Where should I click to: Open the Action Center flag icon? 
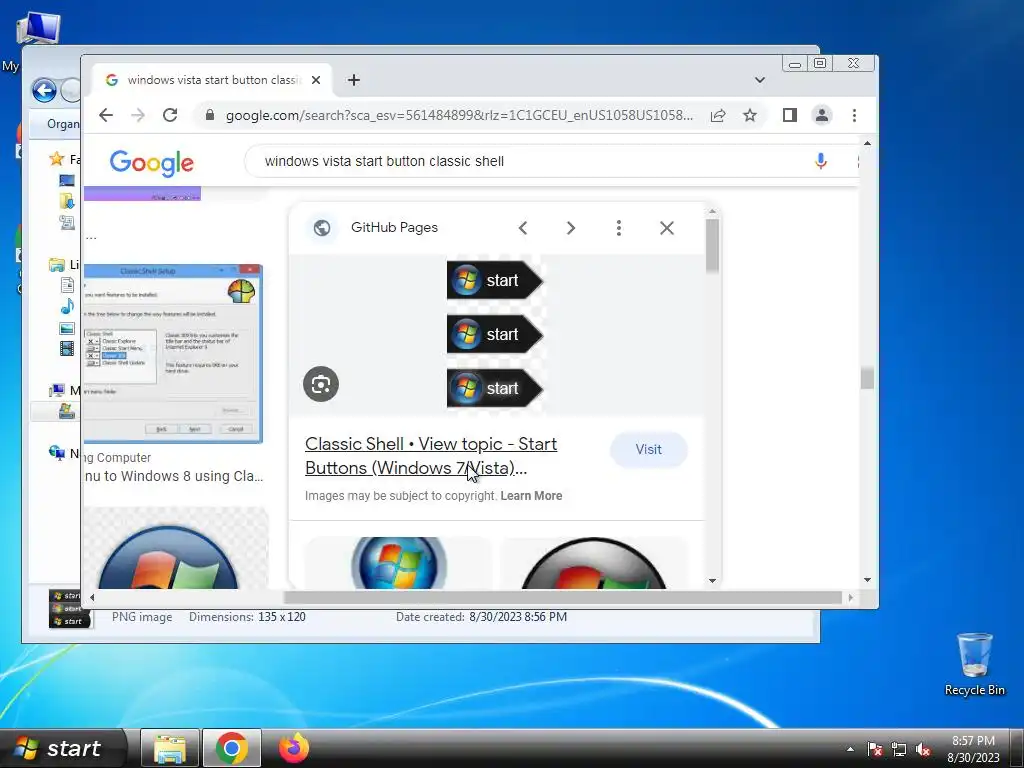(875, 750)
